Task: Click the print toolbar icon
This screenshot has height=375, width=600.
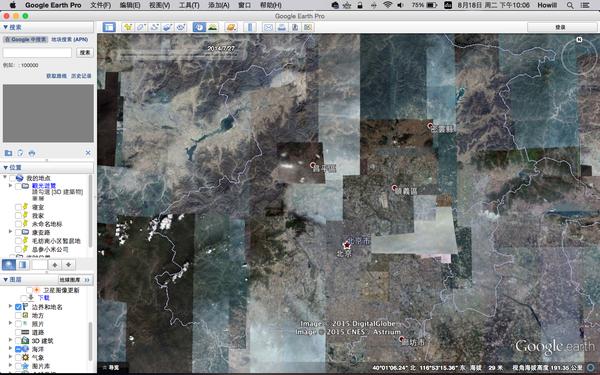Action: [x=282, y=27]
